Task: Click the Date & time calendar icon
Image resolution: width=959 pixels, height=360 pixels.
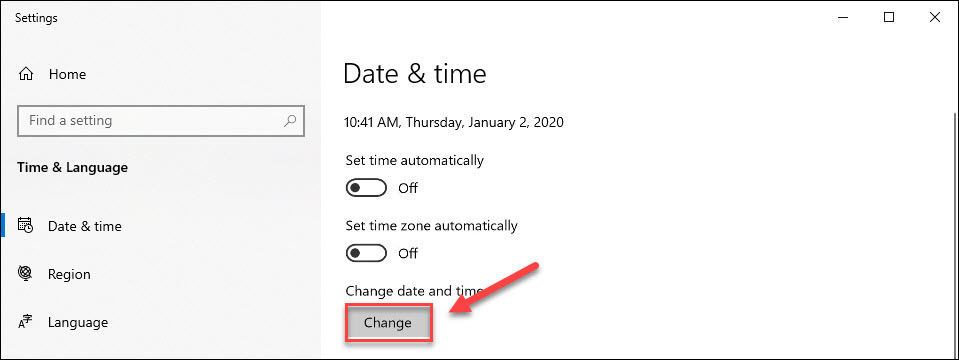Action: [x=26, y=226]
